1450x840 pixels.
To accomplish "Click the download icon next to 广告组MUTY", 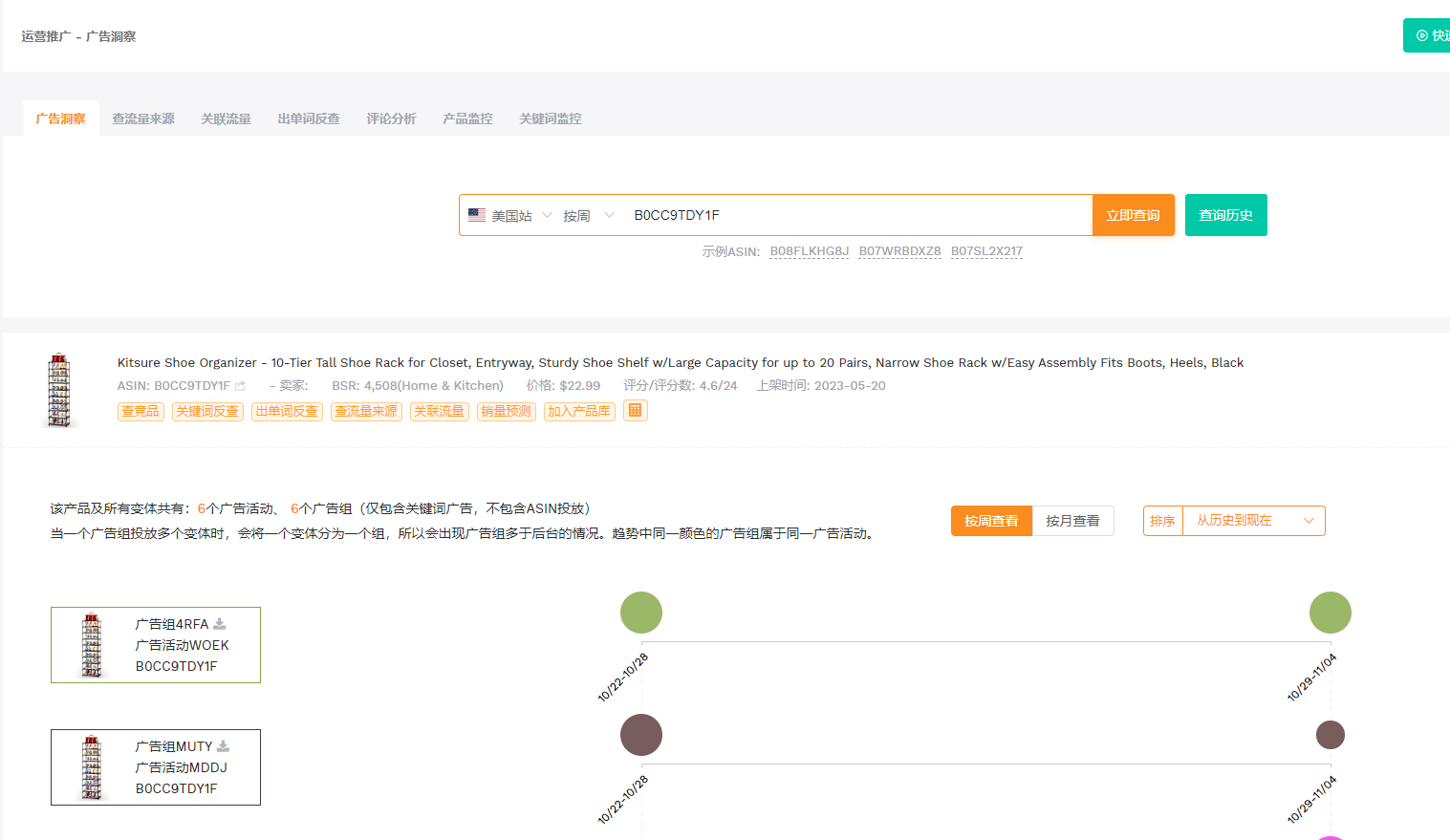I will tap(223, 746).
